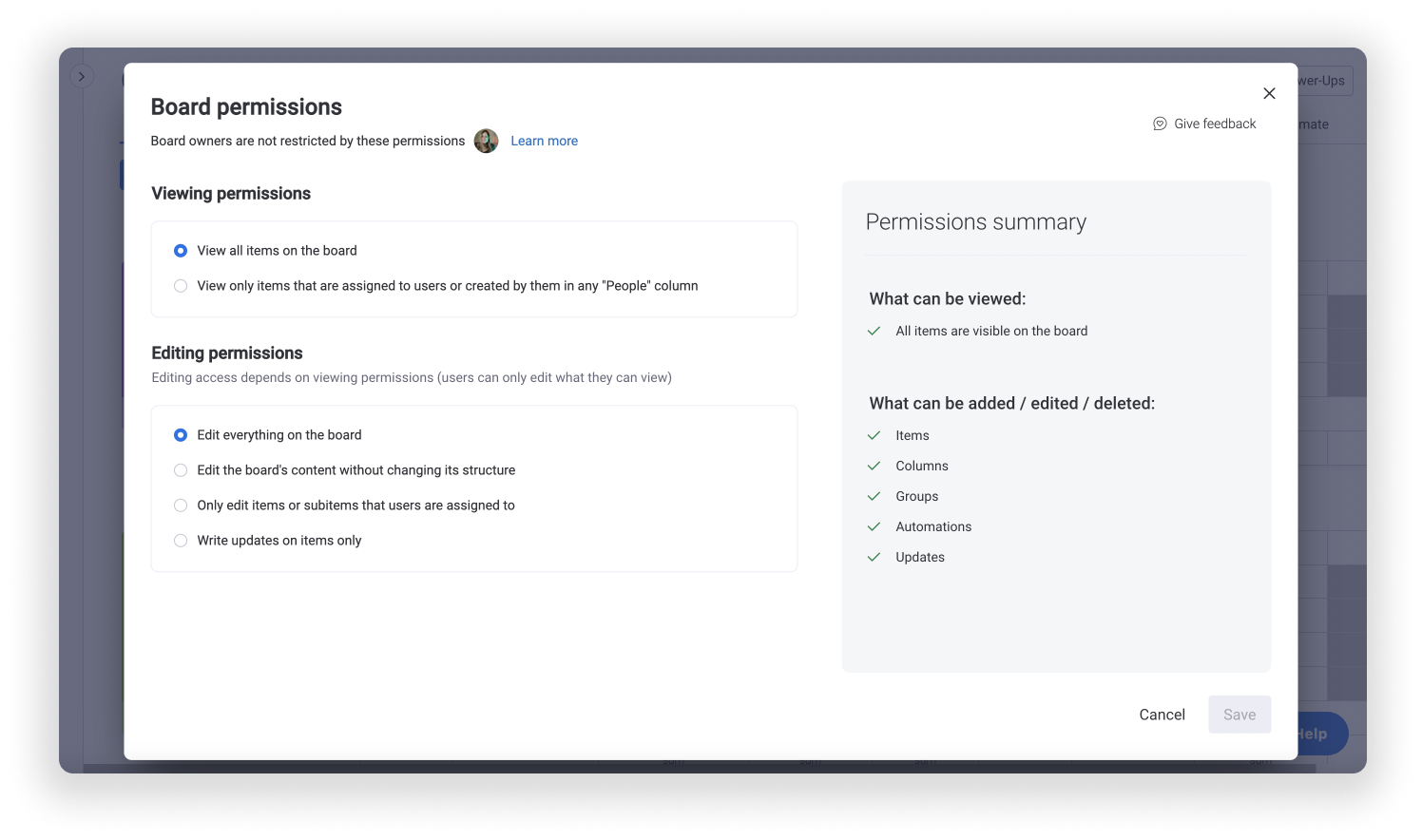Click the checkmark beside Updates in summary
The image size is (1422, 840).
874,557
